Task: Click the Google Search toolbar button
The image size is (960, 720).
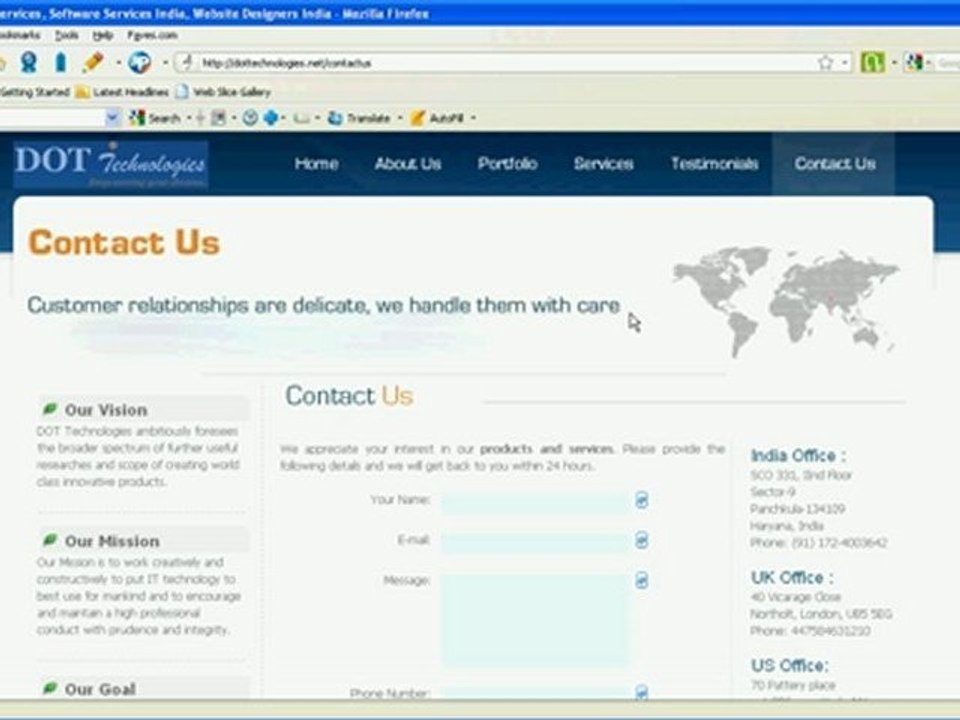Action: coord(155,118)
